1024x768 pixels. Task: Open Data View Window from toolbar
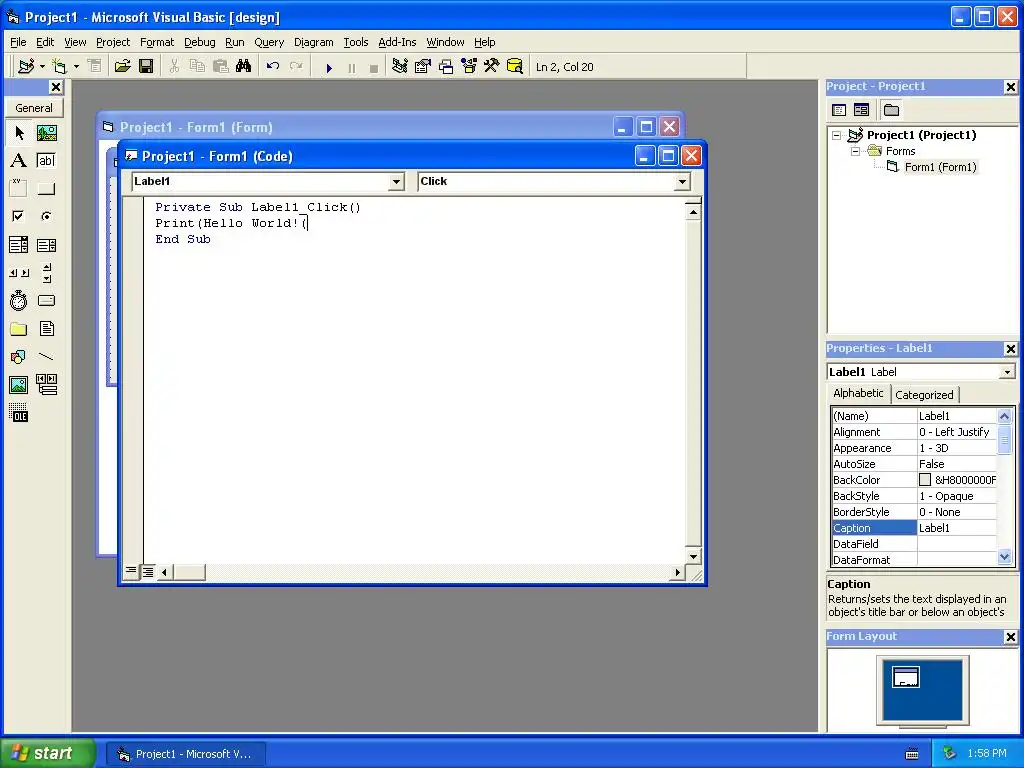click(x=515, y=67)
